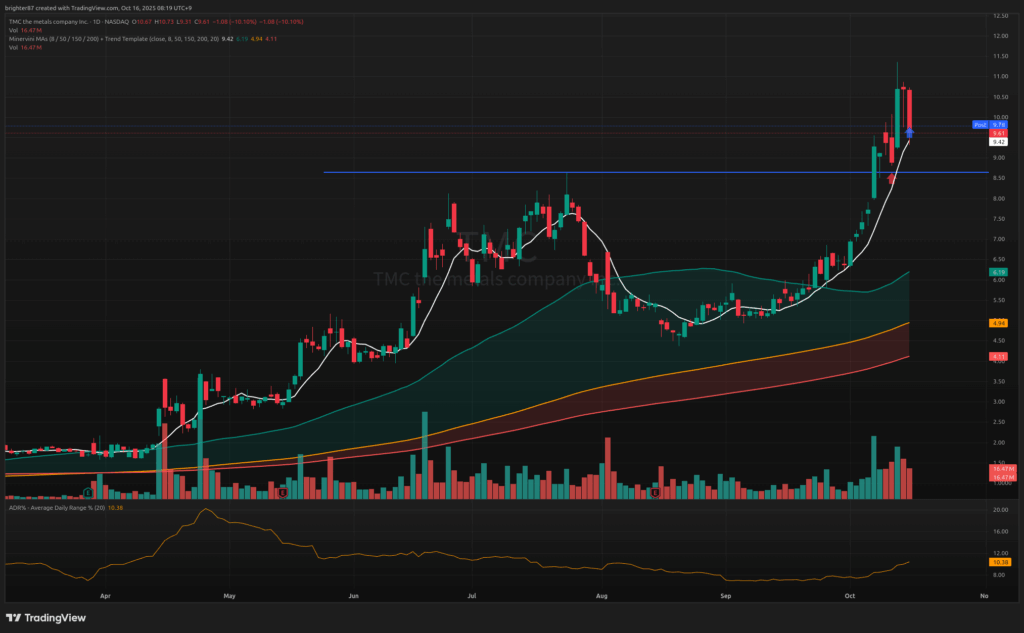The height and width of the screenshot is (633, 1024).
Task: Click the Jul label on time axis
Action: (470, 595)
